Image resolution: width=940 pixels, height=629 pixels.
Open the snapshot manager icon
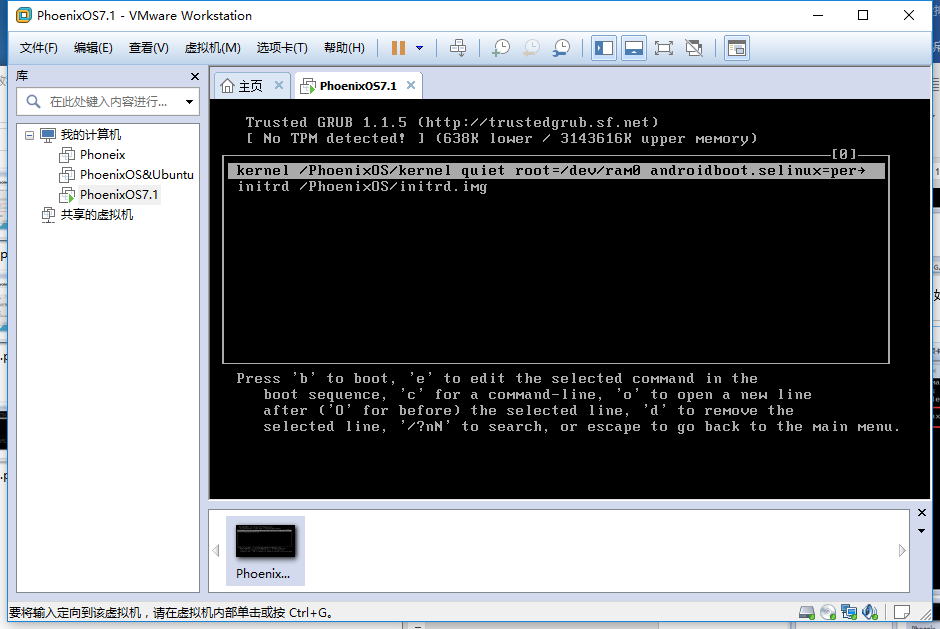coord(561,48)
